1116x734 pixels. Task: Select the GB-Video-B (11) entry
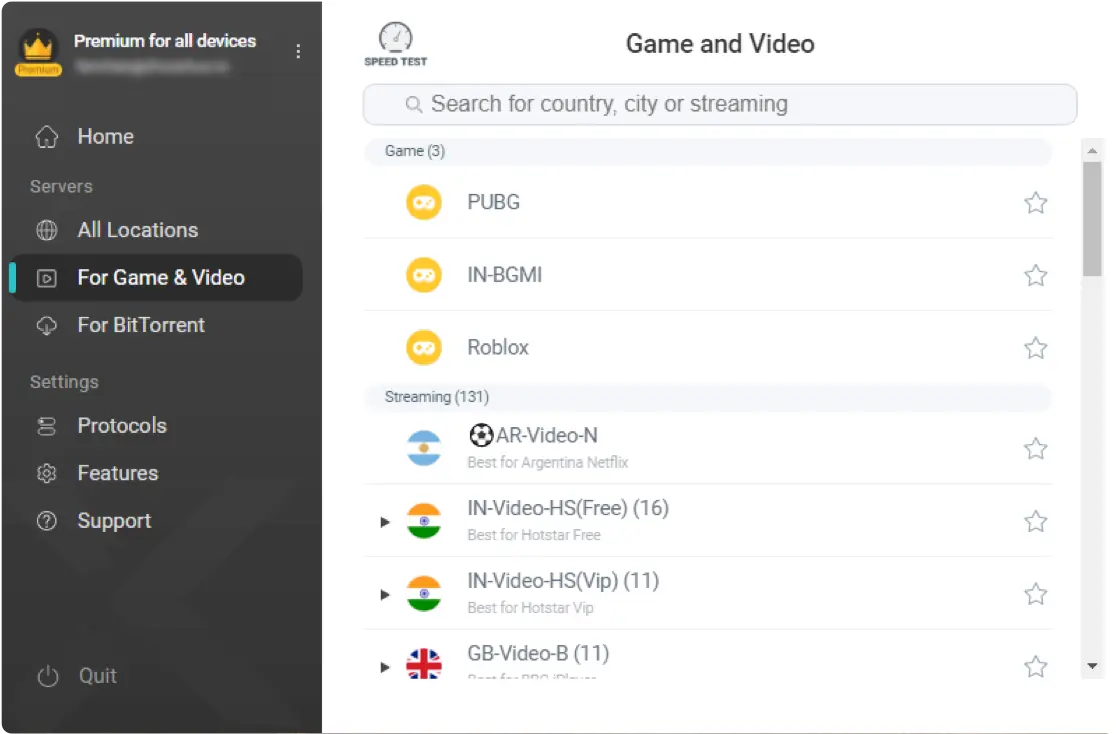click(708, 656)
